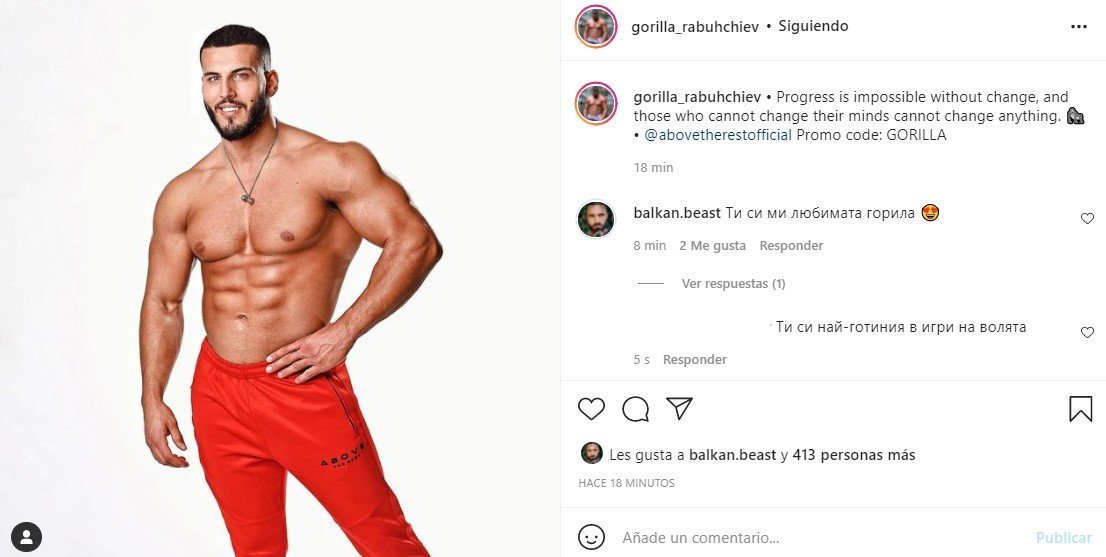Save the post with the bookmark icon
This screenshot has height=557, width=1106.
point(1080,409)
